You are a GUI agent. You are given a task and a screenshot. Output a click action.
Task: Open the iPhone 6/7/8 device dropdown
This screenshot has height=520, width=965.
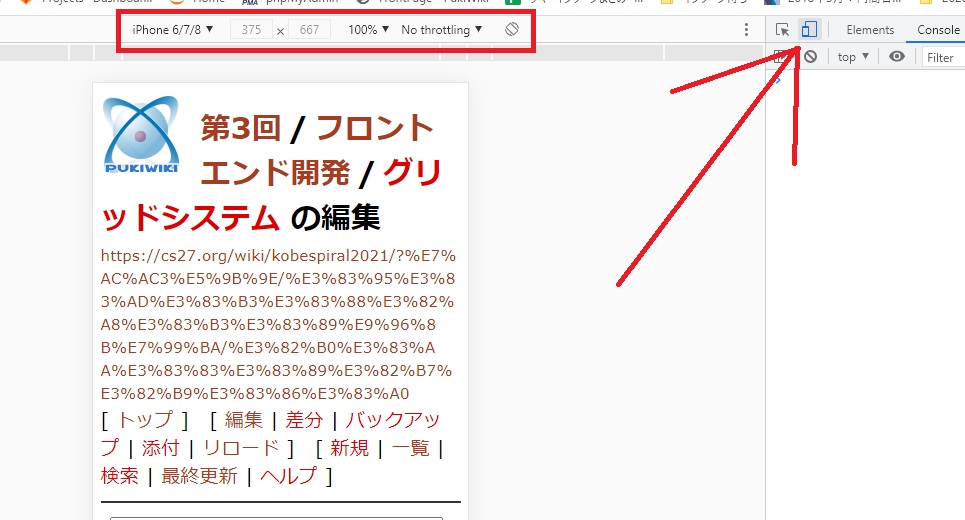[x=173, y=30]
